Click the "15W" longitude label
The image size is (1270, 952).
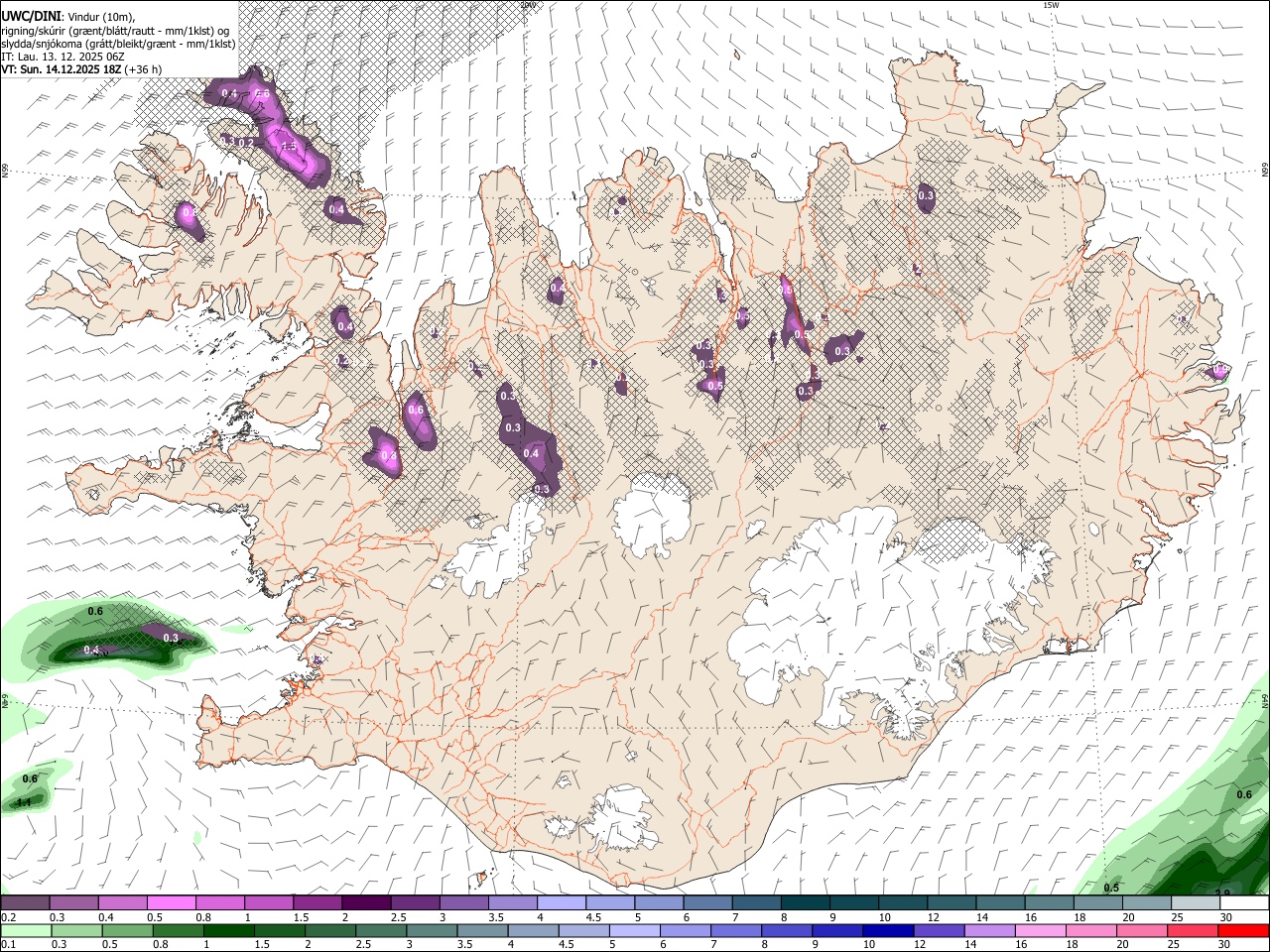click(x=1052, y=5)
